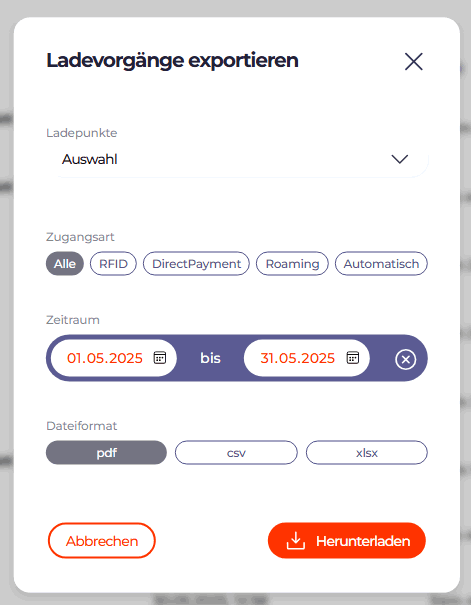471x605 pixels.
Task: Pick the Automatisch access type chip
Action: tap(381, 264)
